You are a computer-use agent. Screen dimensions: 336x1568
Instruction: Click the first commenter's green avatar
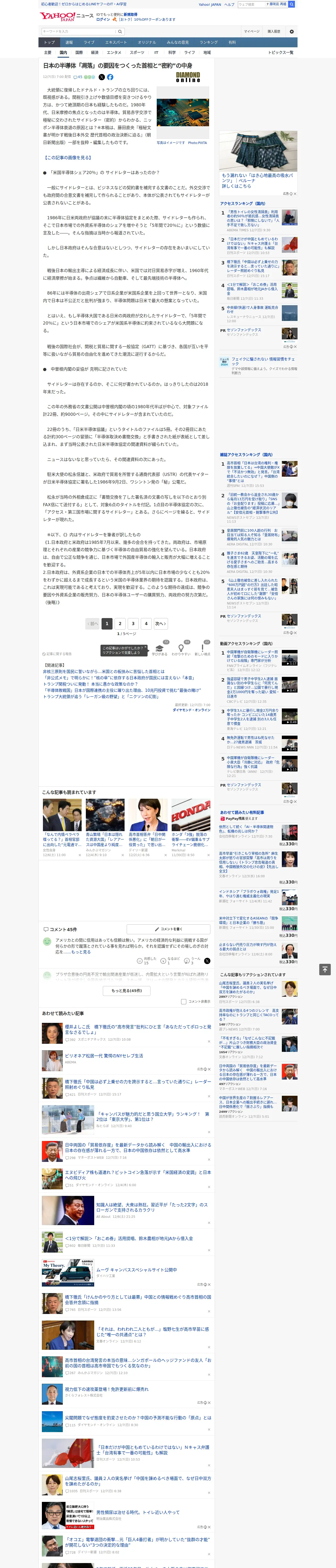pos(47,941)
